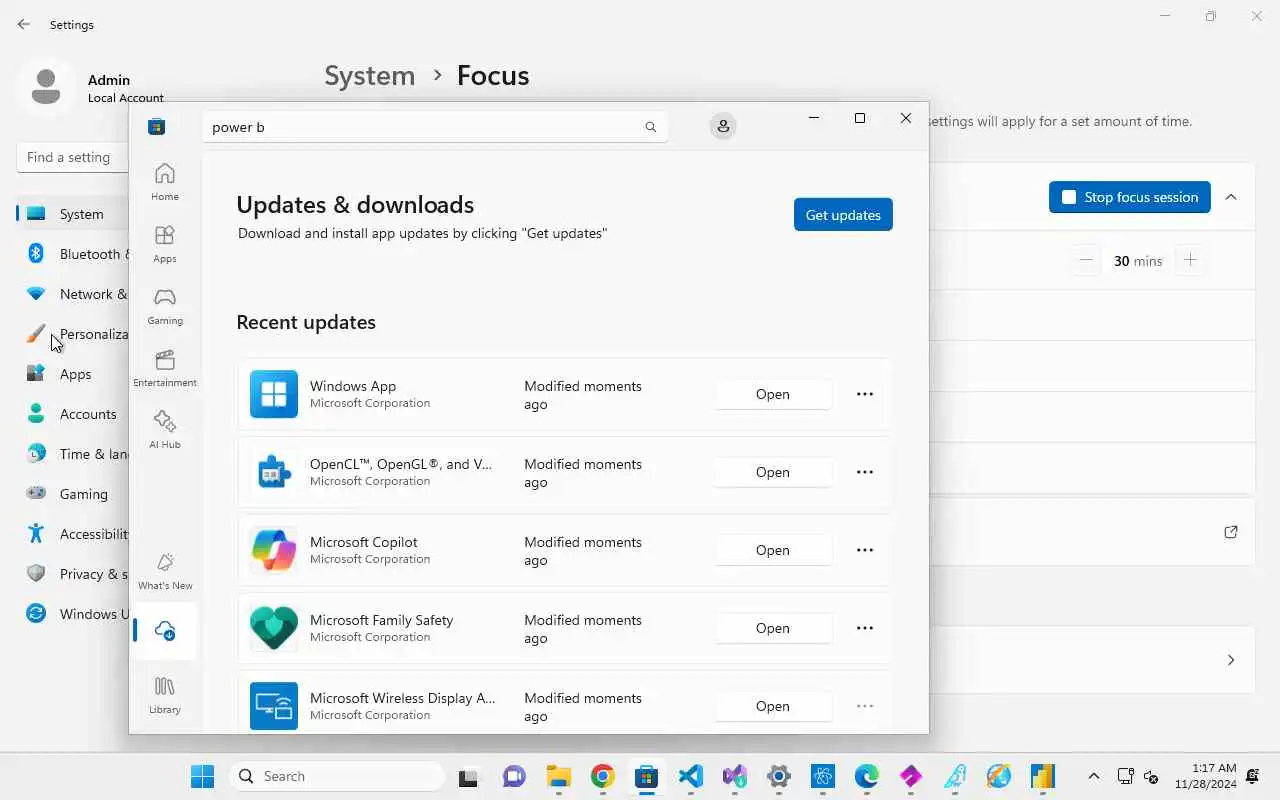Viewport: 1280px width, 800px height.
Task: Open Windows Update in Settings sidebar
Action: tap(74, 614)
